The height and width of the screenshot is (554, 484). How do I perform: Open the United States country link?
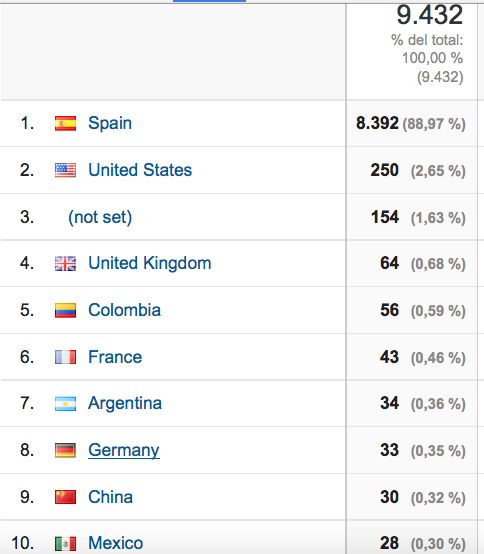point(140,170)
